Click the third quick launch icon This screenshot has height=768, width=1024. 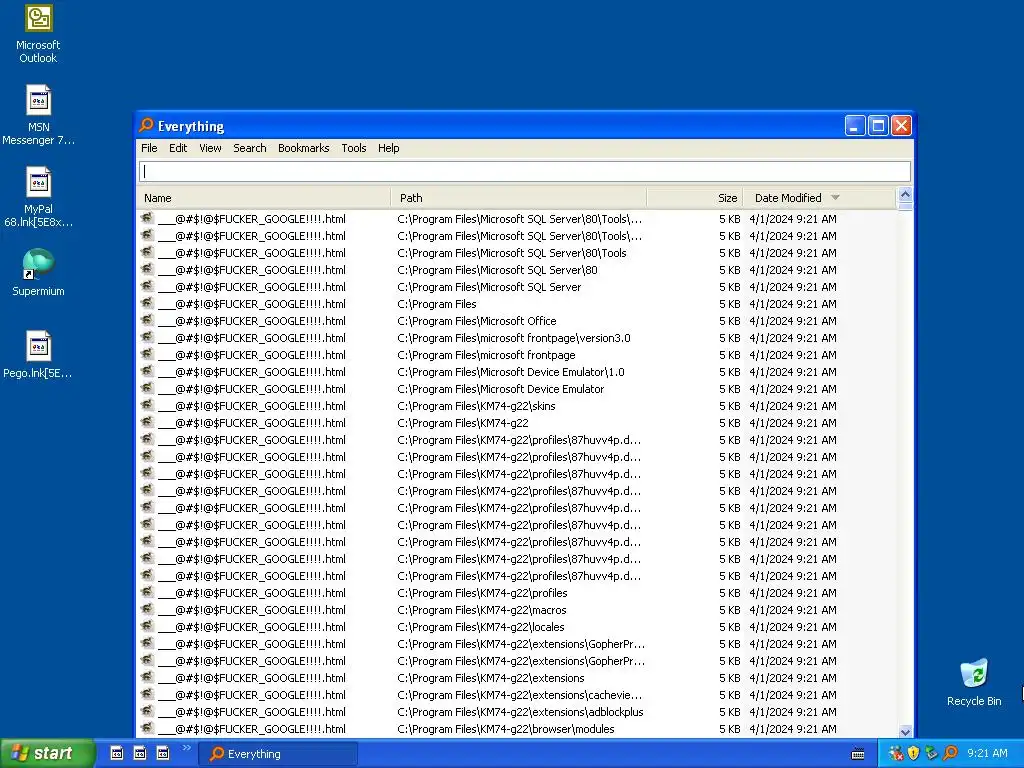click(163, 753)
